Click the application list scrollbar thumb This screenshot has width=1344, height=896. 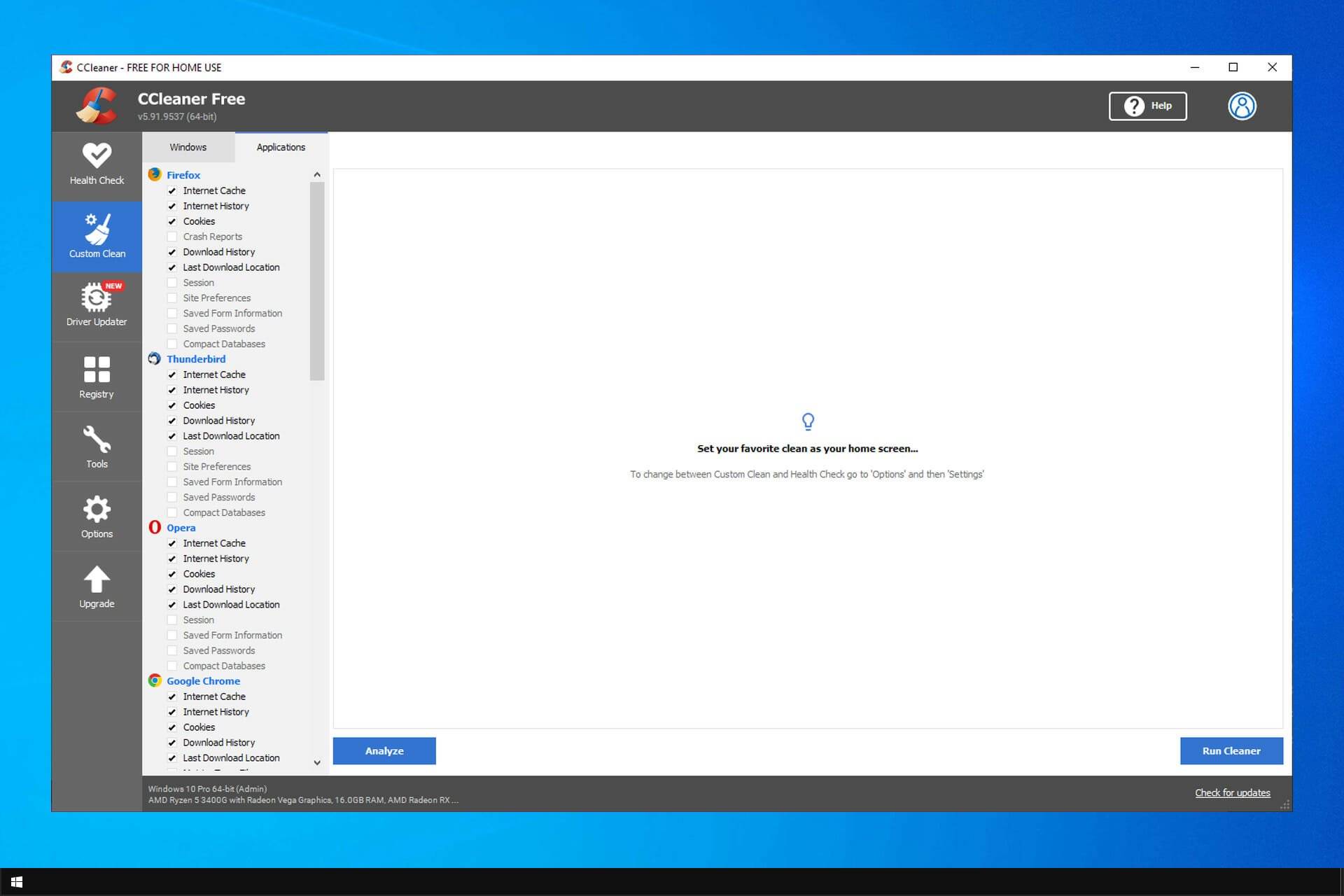(x=317, y=281)
